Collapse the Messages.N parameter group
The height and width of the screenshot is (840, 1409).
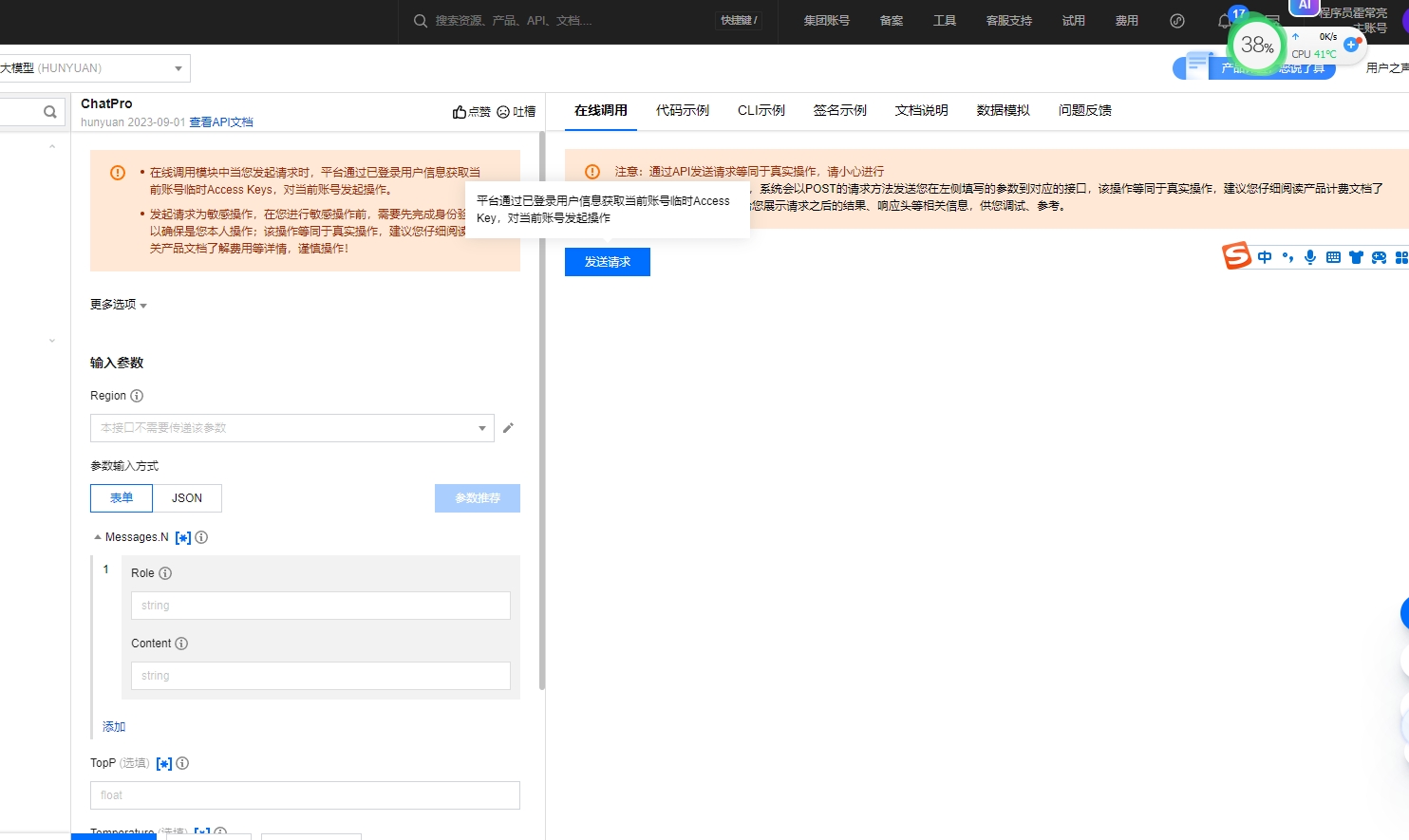(97, 537)
